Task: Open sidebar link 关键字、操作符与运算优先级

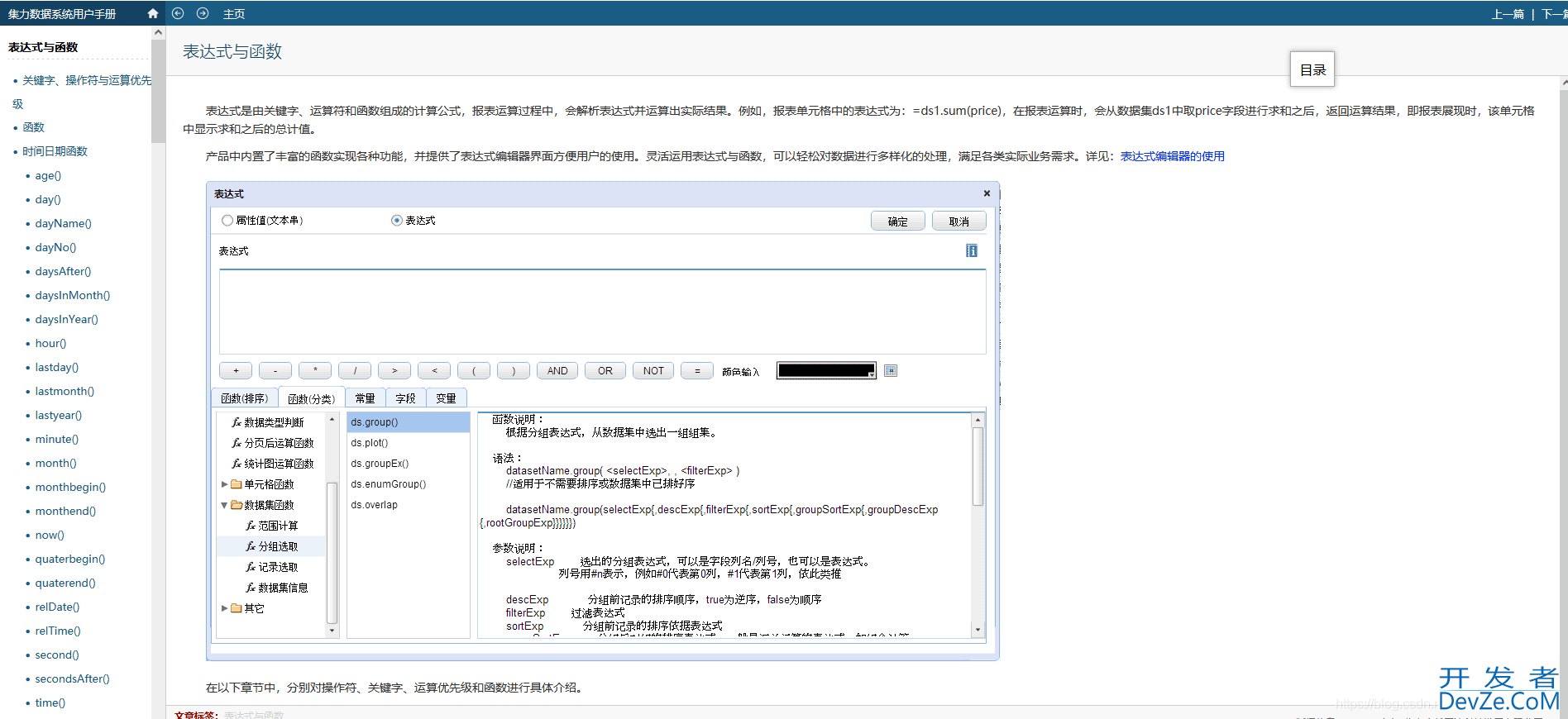Action: click(82, 92)
